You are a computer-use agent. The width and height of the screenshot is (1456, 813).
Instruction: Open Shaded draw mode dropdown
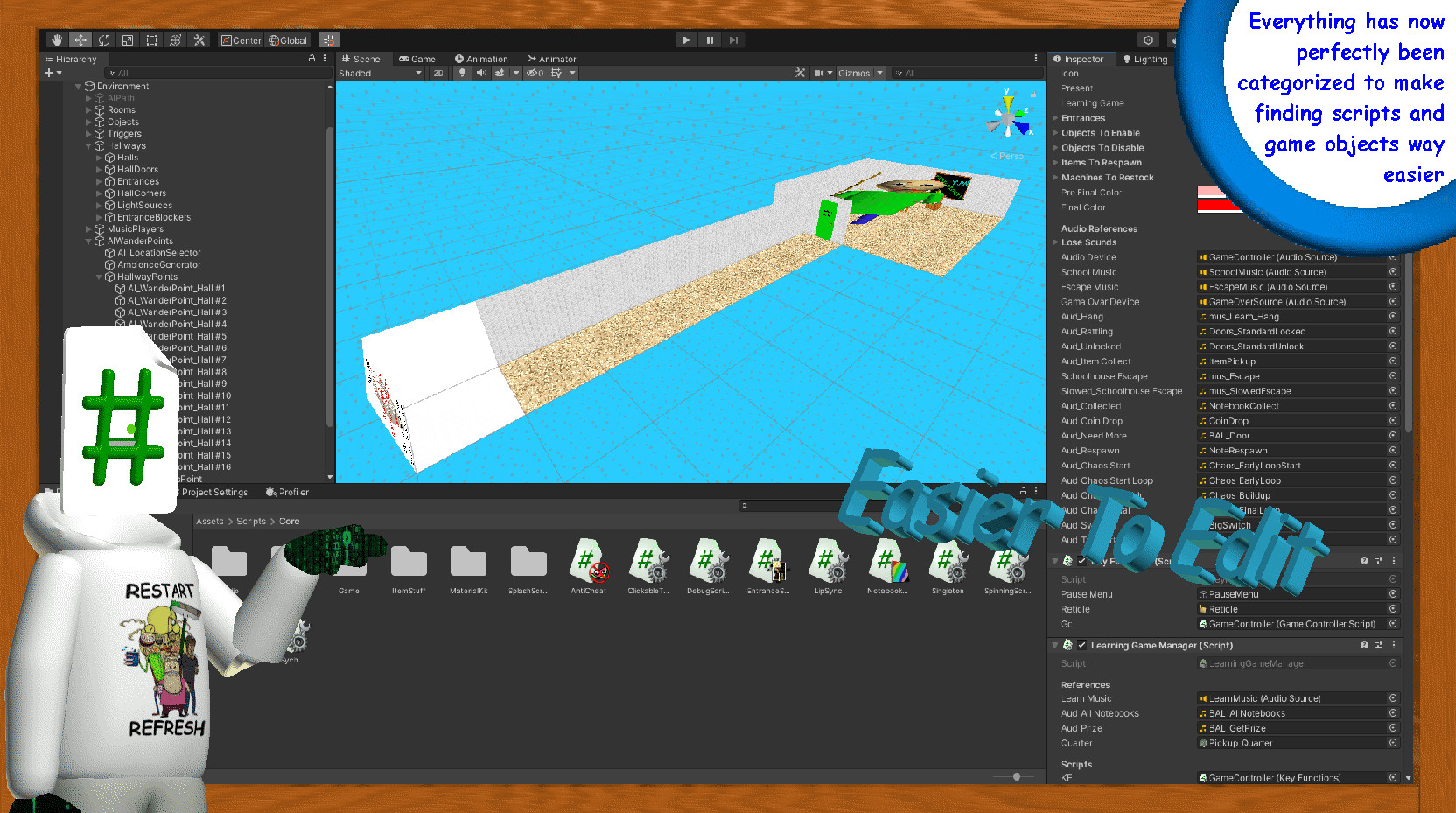click(x=381, y=74)
